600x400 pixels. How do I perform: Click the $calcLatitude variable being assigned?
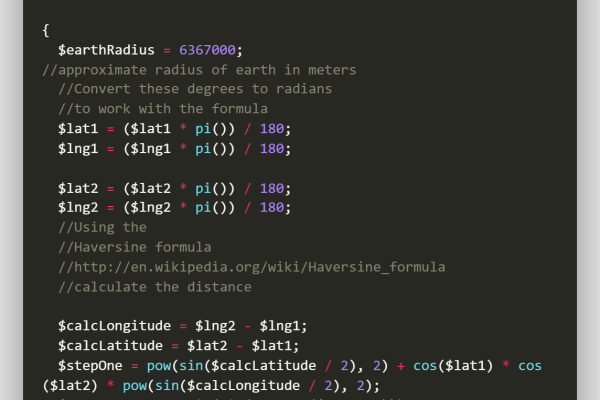pyautogui.click(x=112, y=346)
